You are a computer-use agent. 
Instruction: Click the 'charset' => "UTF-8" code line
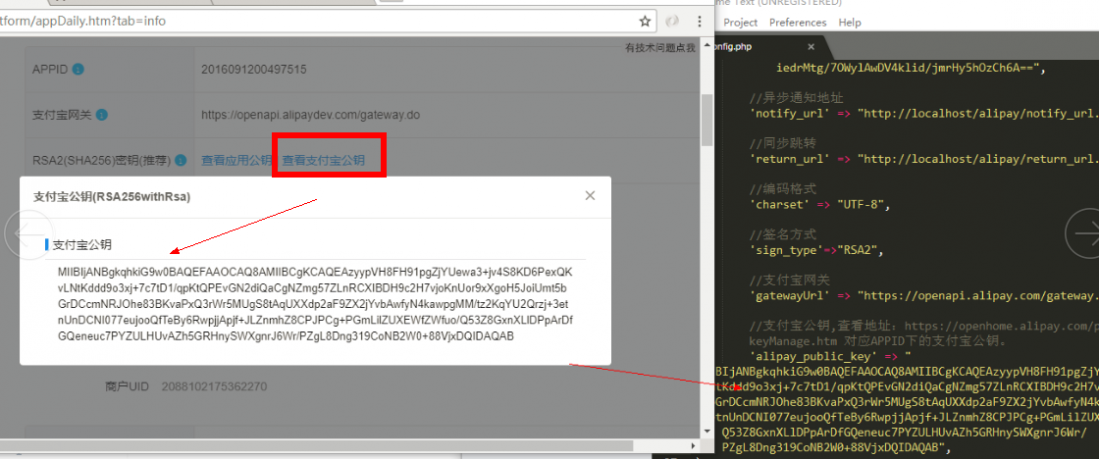pyautogui.click(x=820, y=205)
